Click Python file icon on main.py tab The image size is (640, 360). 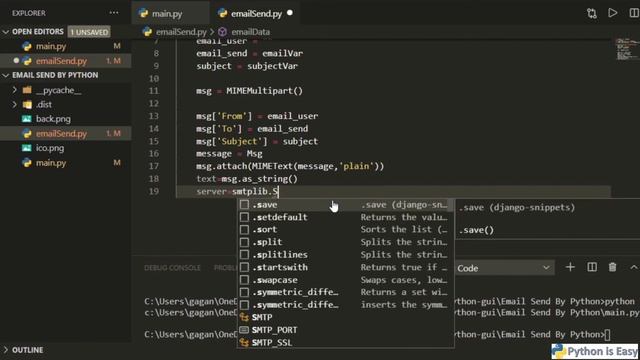[143, 13]
